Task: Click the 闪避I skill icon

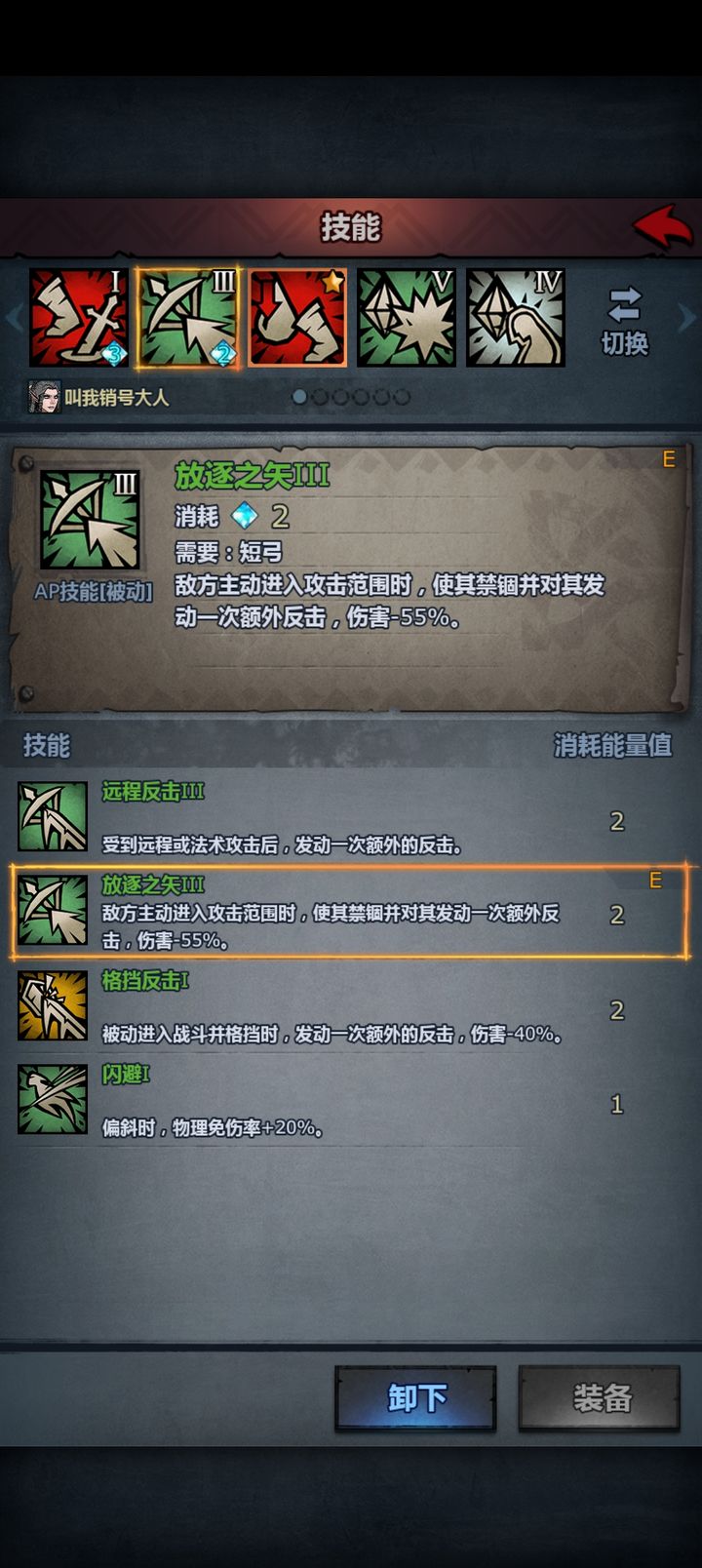Action: coord(53,1099)
